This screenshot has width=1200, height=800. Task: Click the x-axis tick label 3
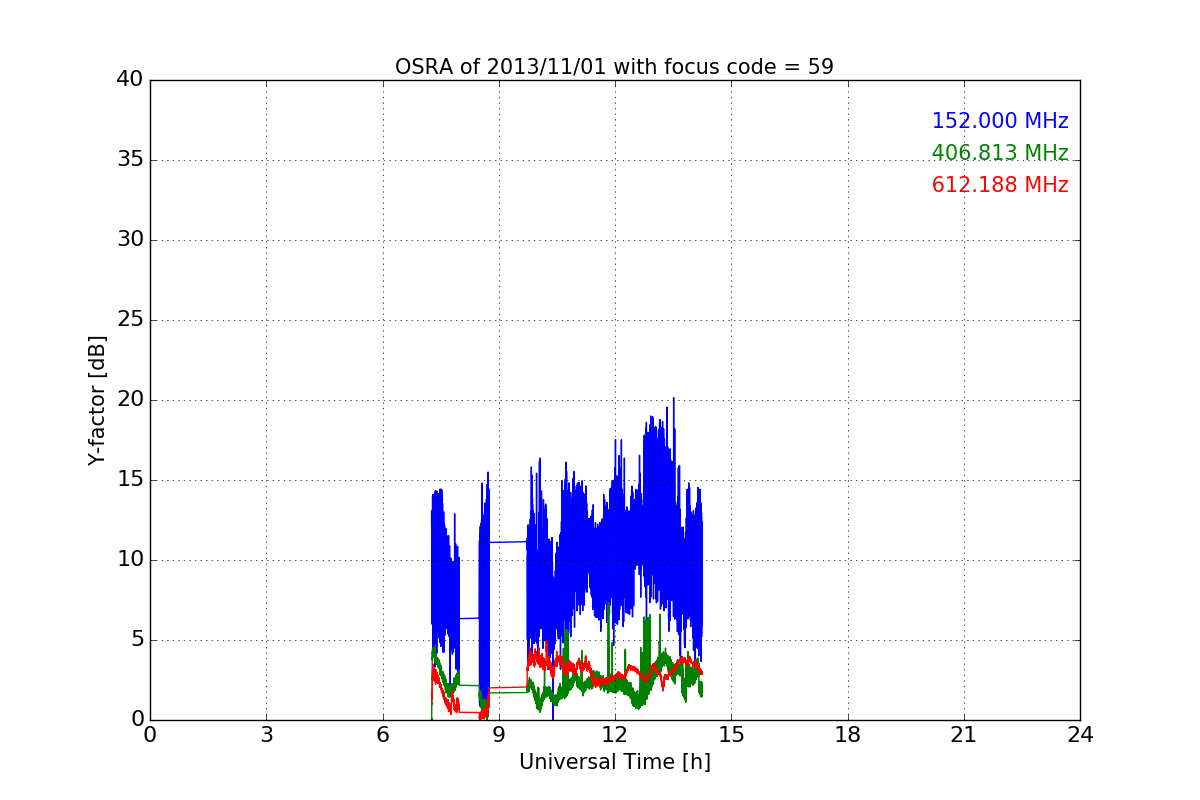tap(266, 734)
